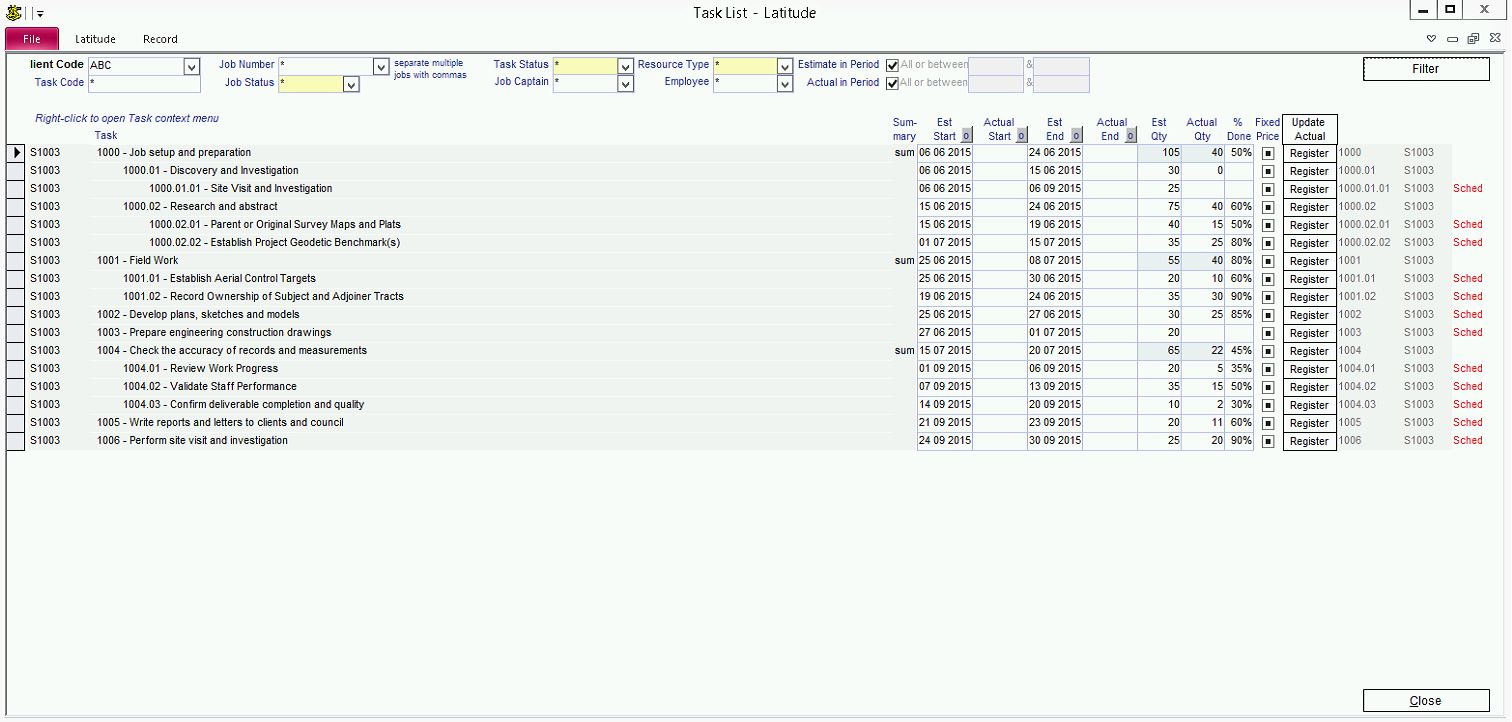Open the Quick Access Toolbar customize arrow

pyautogui.click(x=40, y=14)
